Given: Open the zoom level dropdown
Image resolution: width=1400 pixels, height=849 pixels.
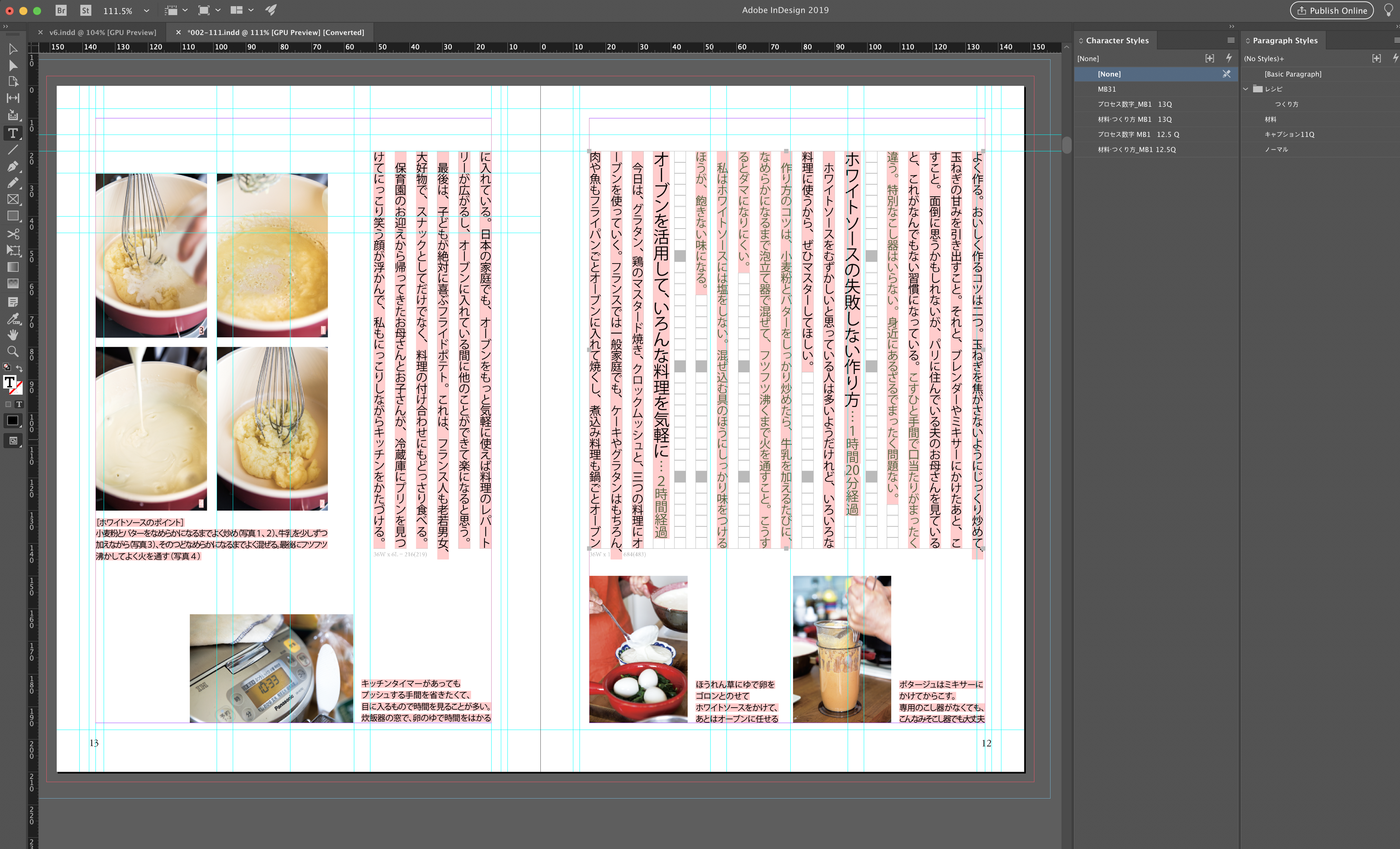Looking at the screenshot, I should tap(146, 10).
